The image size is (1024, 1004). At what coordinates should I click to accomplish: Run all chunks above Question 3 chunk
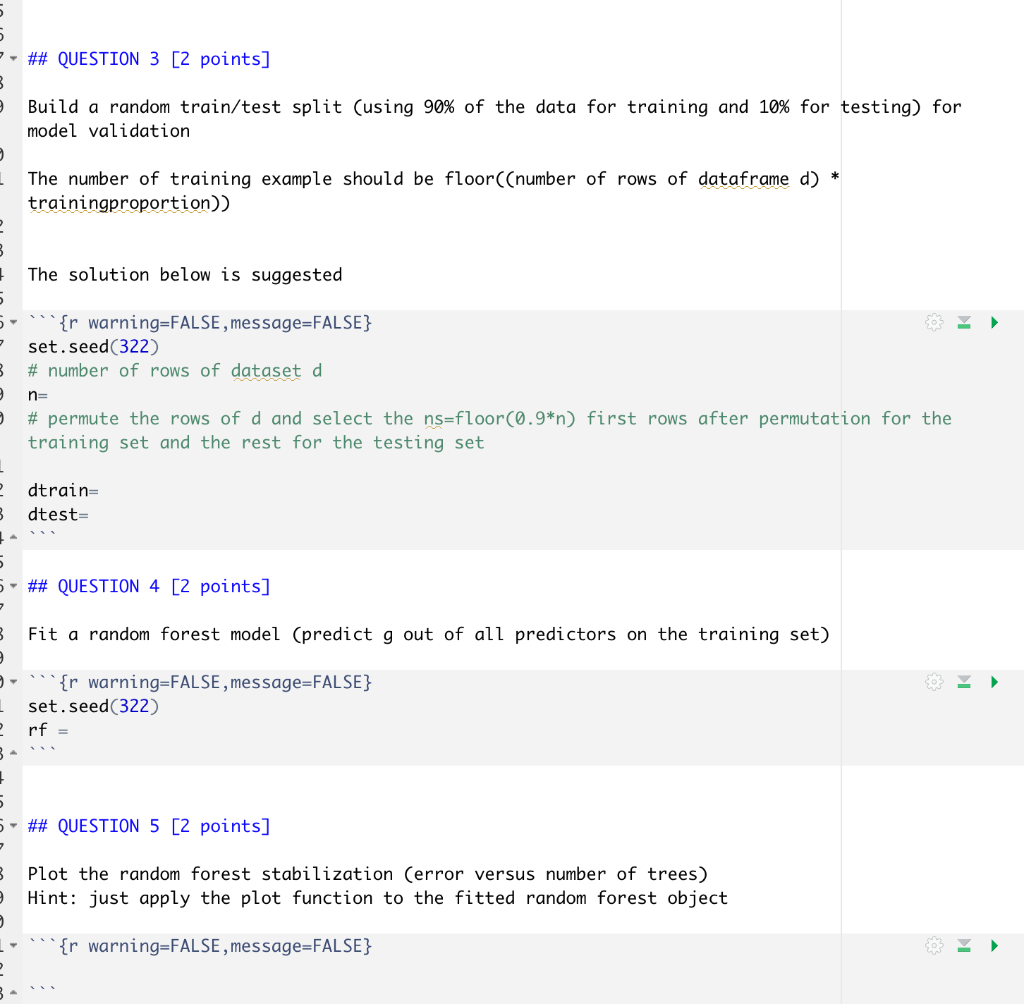(964, 322)
